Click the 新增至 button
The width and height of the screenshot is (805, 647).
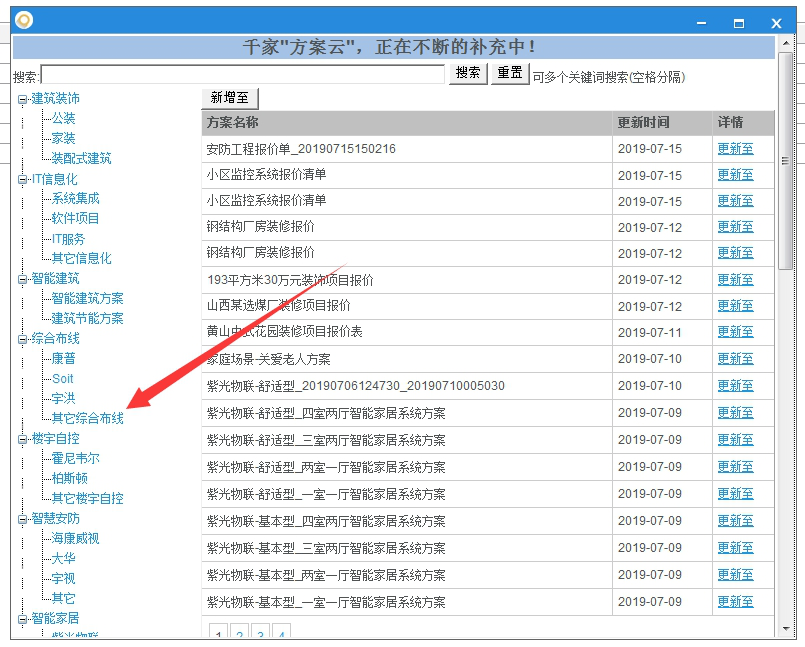click(x=230, y=98)
